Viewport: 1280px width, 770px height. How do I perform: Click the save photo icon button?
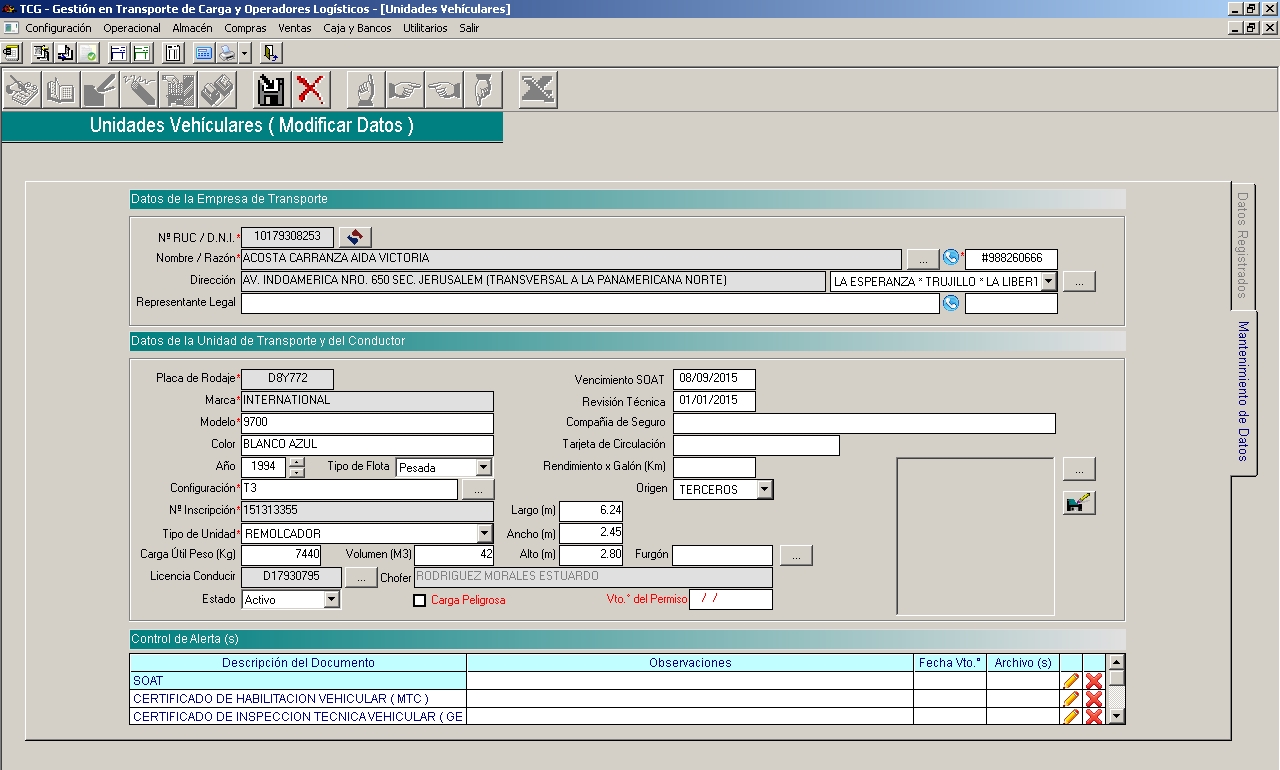click(1078, 503)
